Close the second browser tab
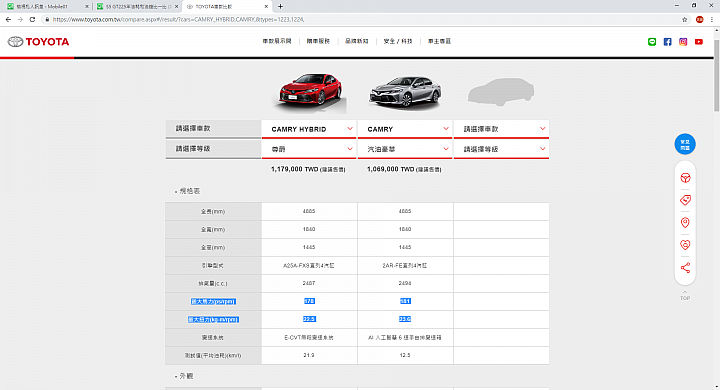The width and height of the screenshot is (720, 390). point(176,6)
